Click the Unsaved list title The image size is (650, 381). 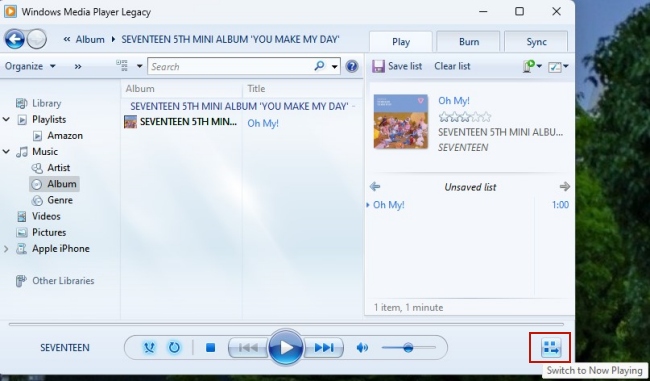(x=470, y=187)
